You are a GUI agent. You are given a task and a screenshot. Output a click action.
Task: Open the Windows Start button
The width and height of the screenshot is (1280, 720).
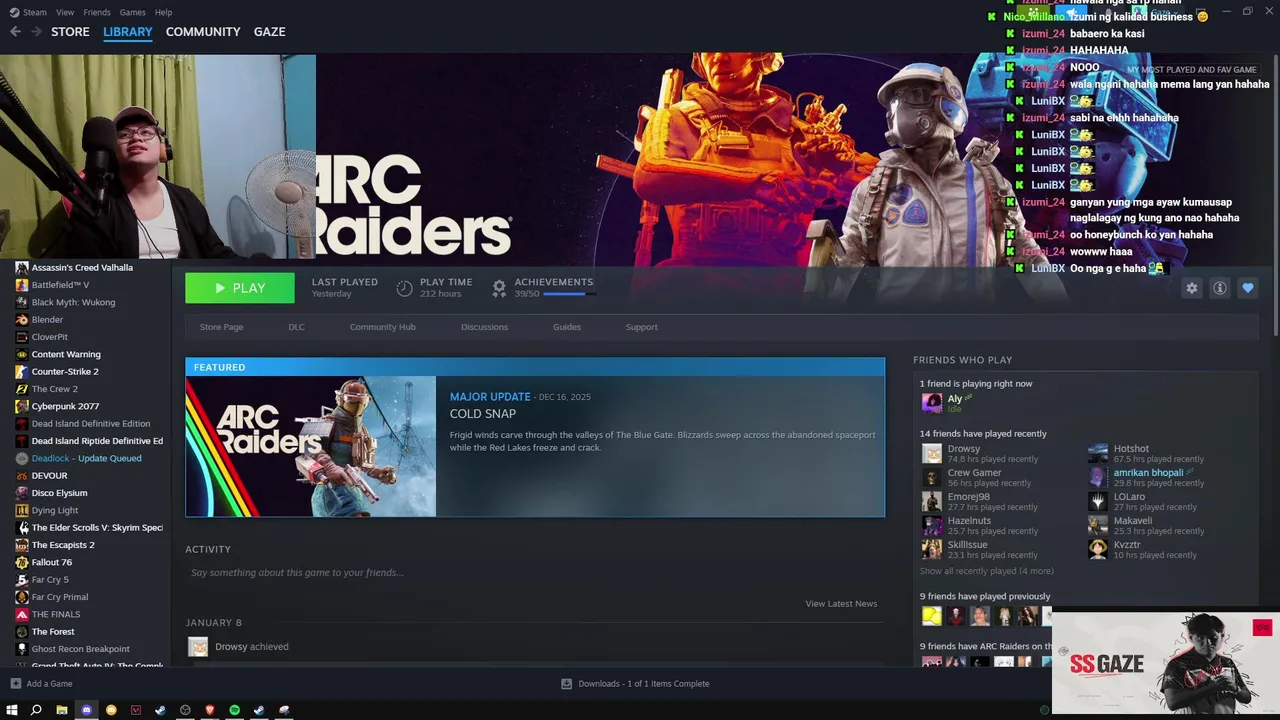(12, 710)
